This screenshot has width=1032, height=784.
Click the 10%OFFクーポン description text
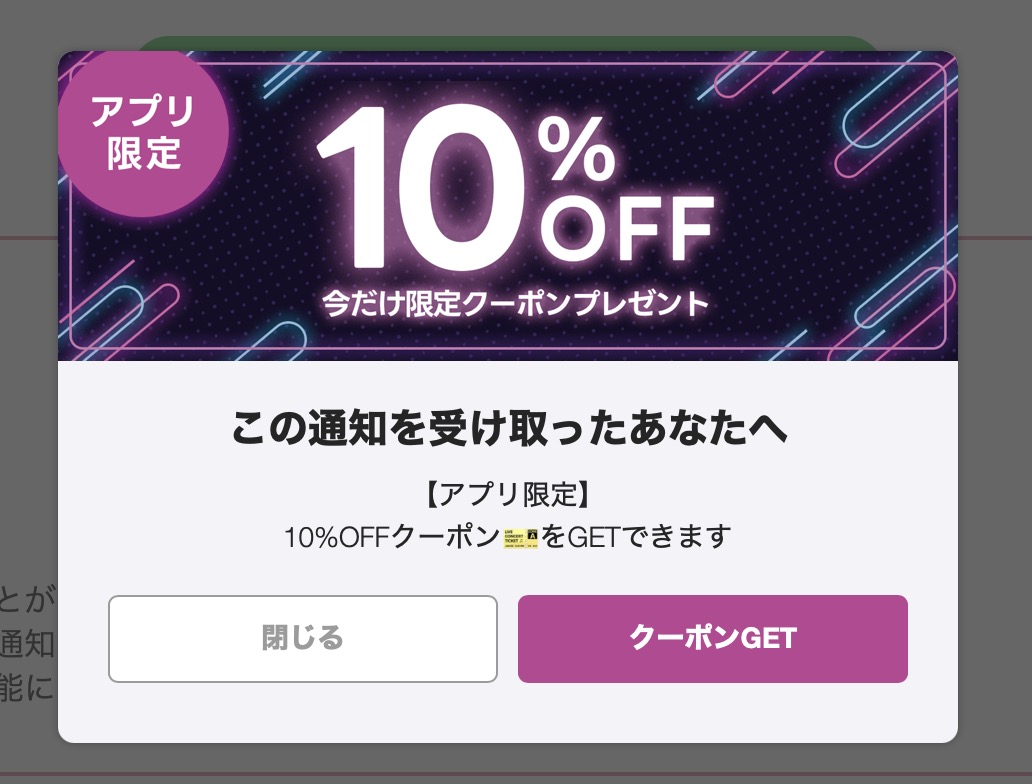click(x=391, y=537)
